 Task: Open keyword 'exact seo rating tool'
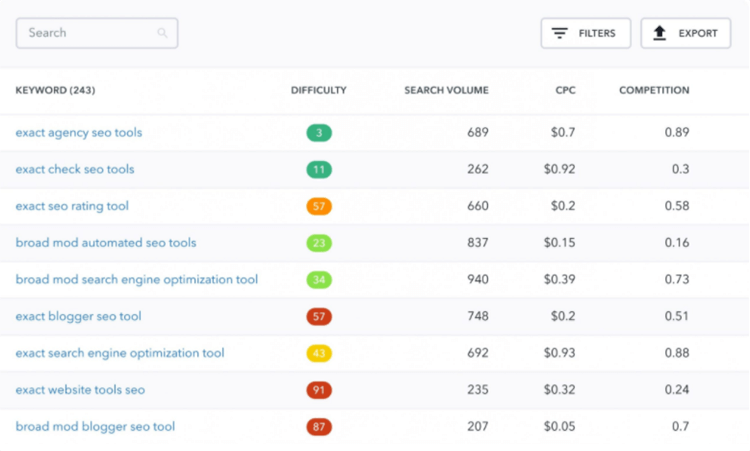[x=72, y=206]
